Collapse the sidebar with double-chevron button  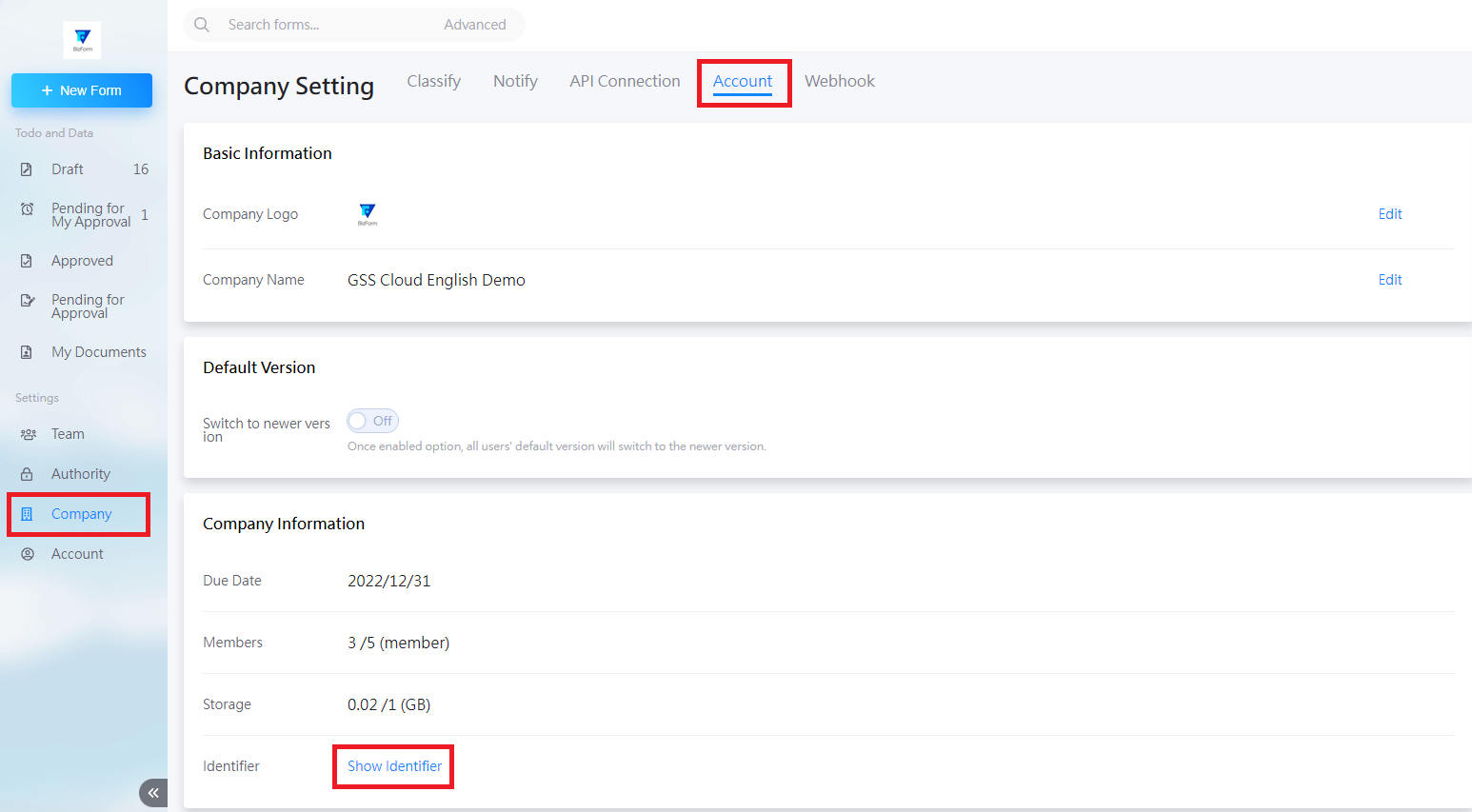tap(153, 792)
